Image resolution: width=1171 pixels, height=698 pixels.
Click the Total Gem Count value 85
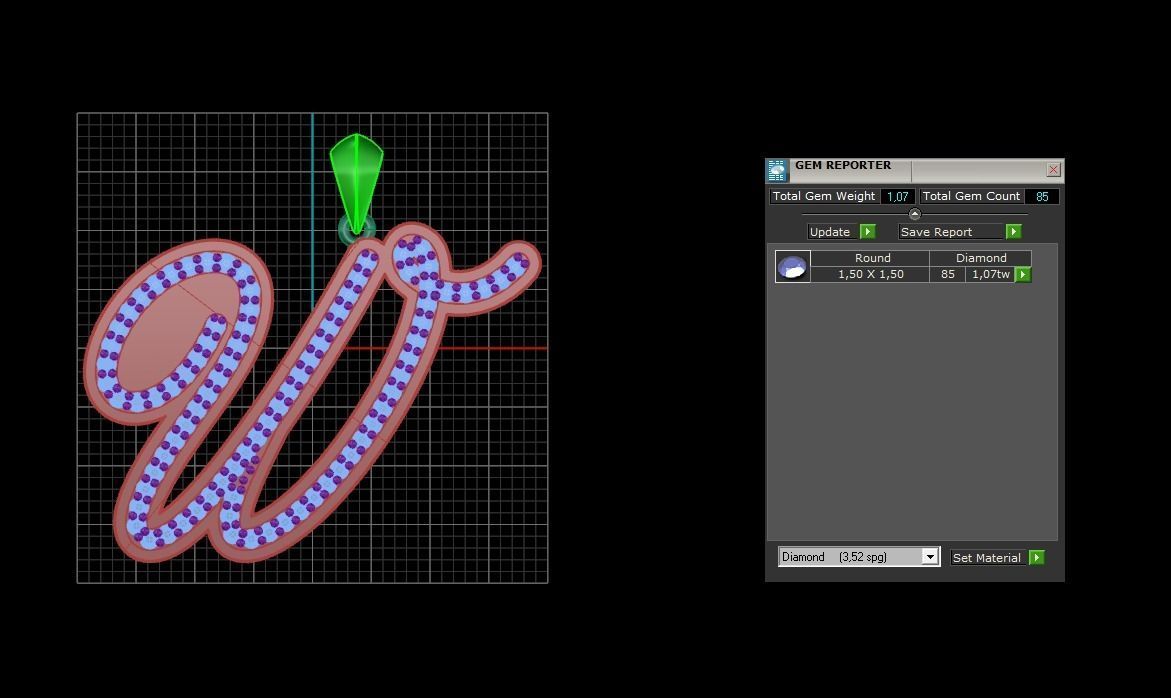point(1042,196)
